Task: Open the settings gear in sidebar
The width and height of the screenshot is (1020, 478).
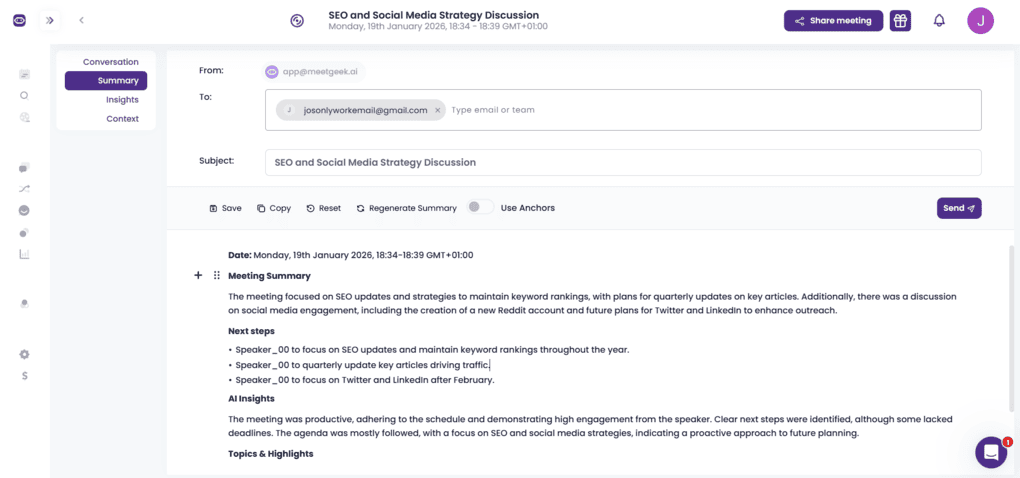Action: (x=24, y=354)
